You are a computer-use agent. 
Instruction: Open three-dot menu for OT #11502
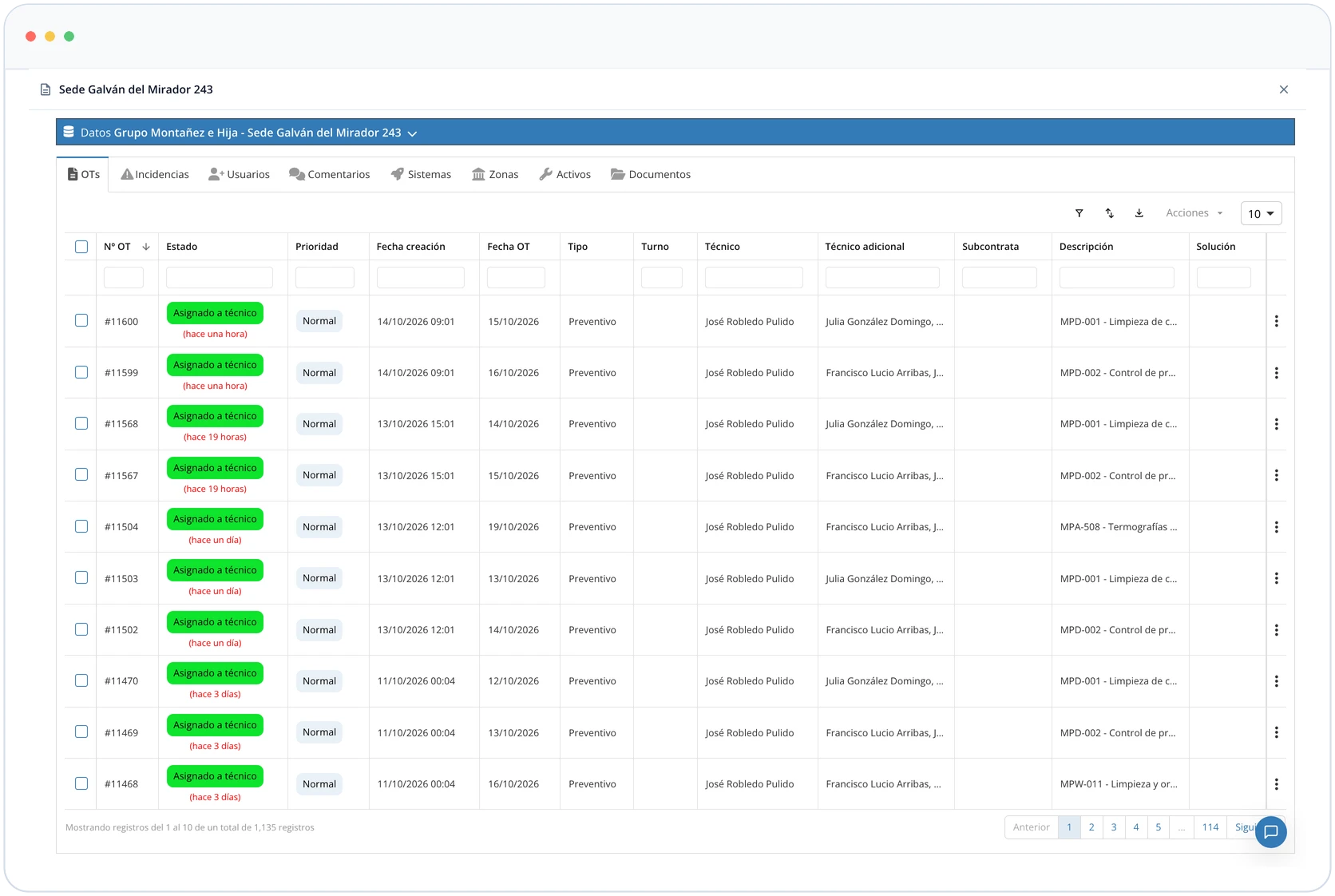(1277, 630)
